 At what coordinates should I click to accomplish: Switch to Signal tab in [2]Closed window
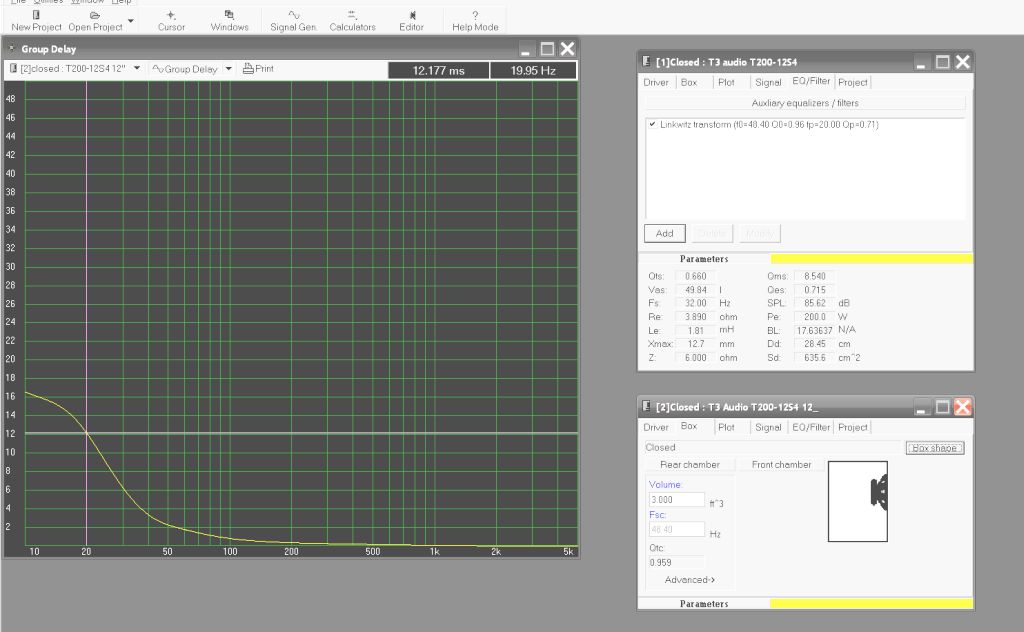click(768, 427)
